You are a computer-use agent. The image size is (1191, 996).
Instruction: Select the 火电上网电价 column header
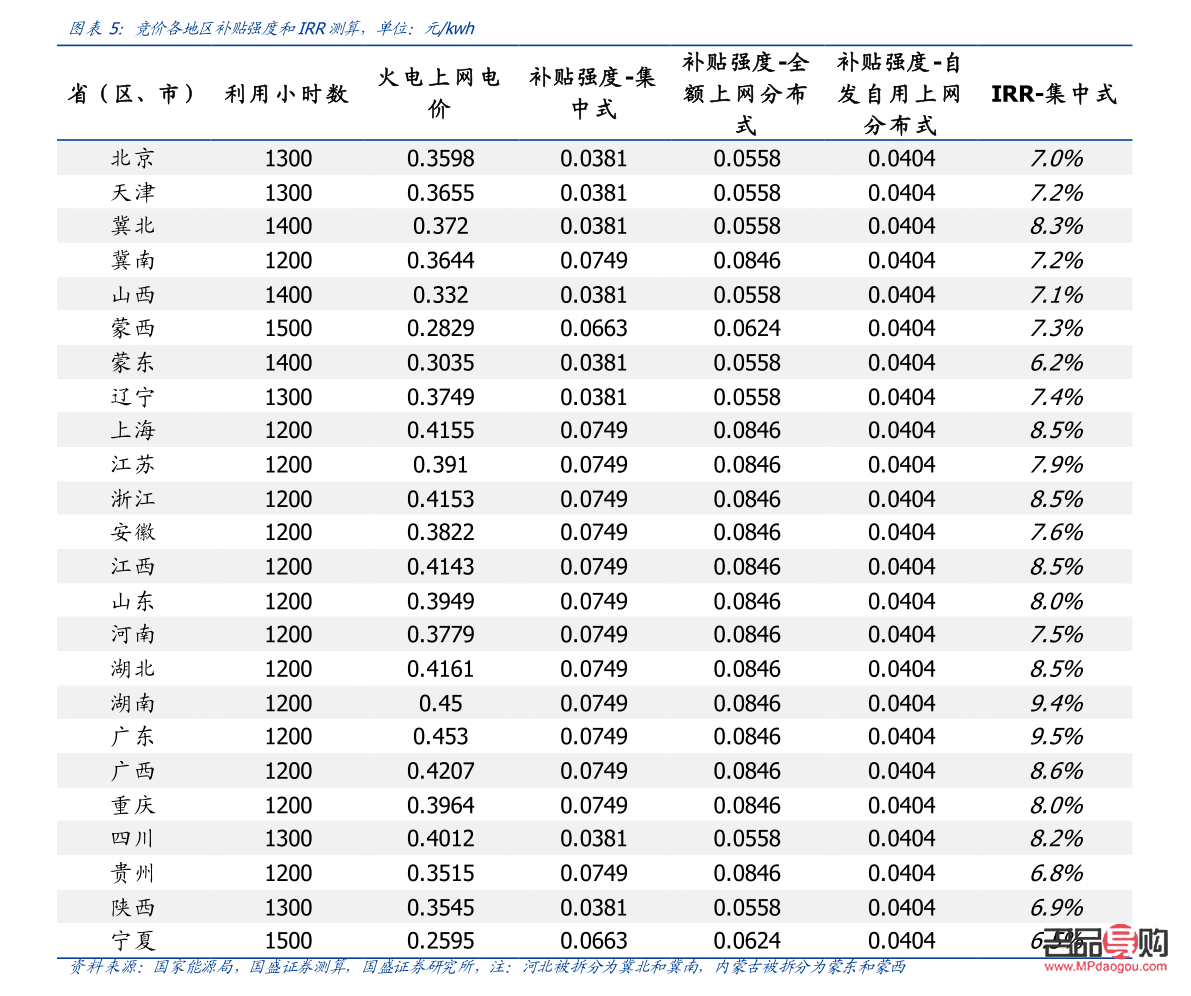click(439, 93)
